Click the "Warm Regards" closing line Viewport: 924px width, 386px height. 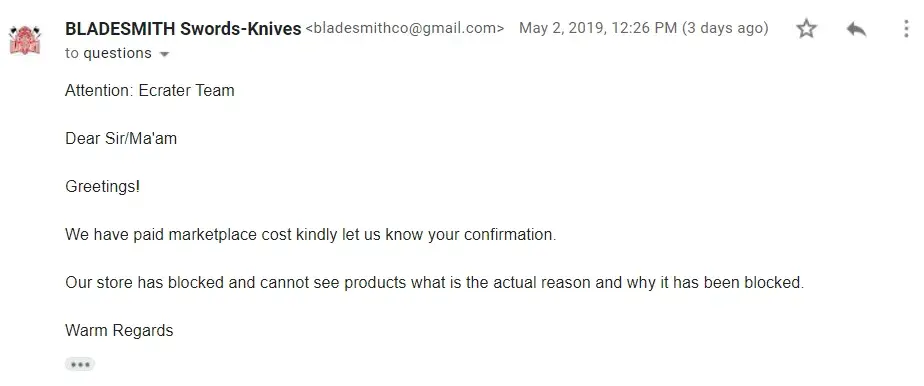pyautogui.click(x=119, y=331)
